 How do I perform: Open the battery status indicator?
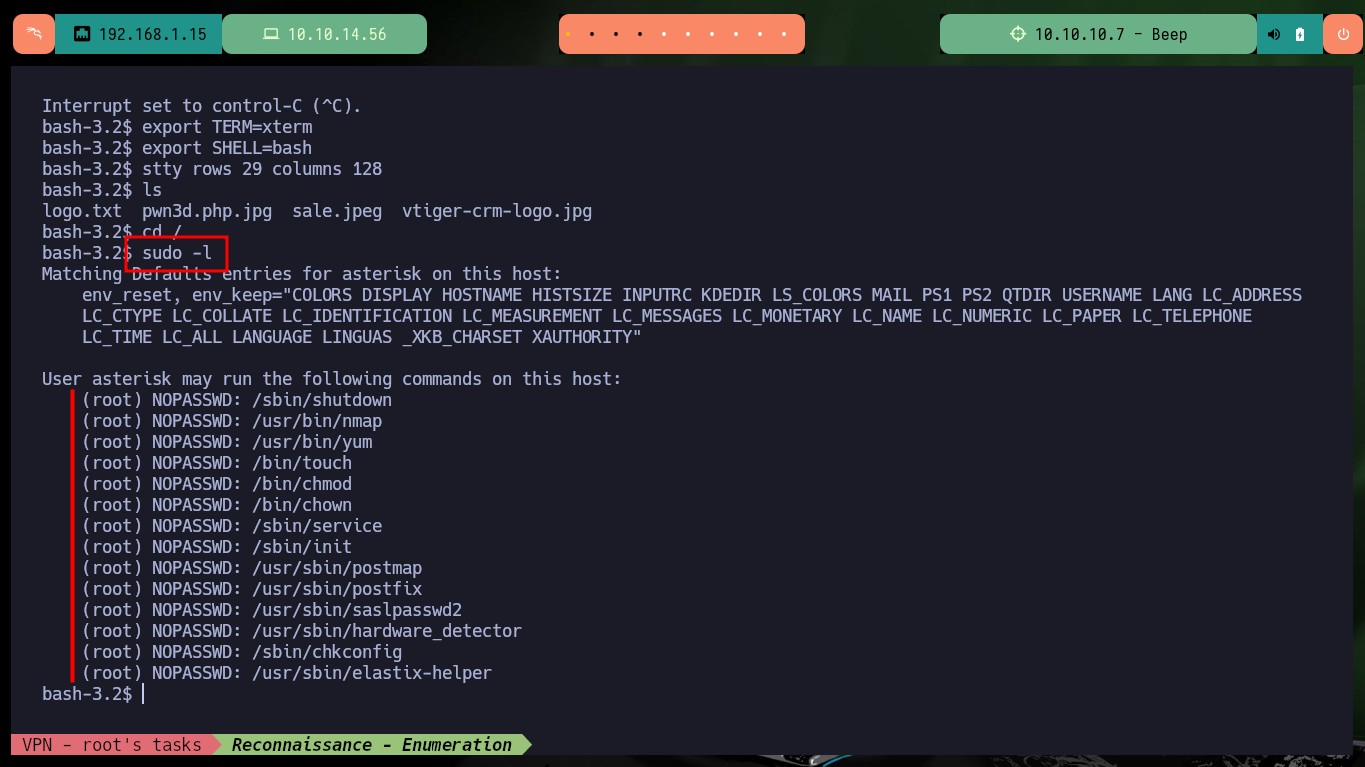[1300, 34]
